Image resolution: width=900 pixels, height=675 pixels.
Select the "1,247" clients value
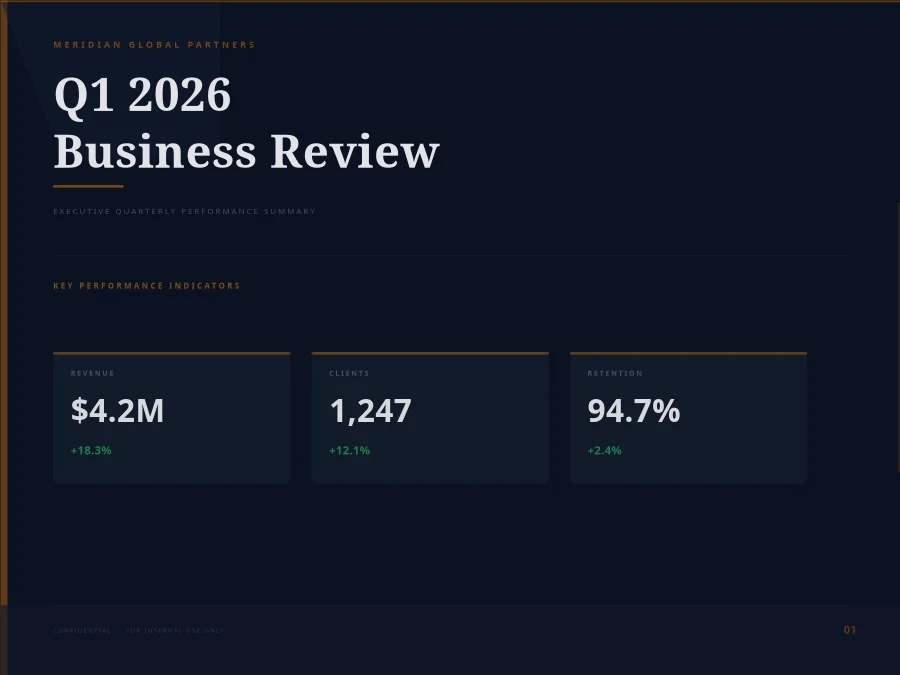click(x=370, y=411)
